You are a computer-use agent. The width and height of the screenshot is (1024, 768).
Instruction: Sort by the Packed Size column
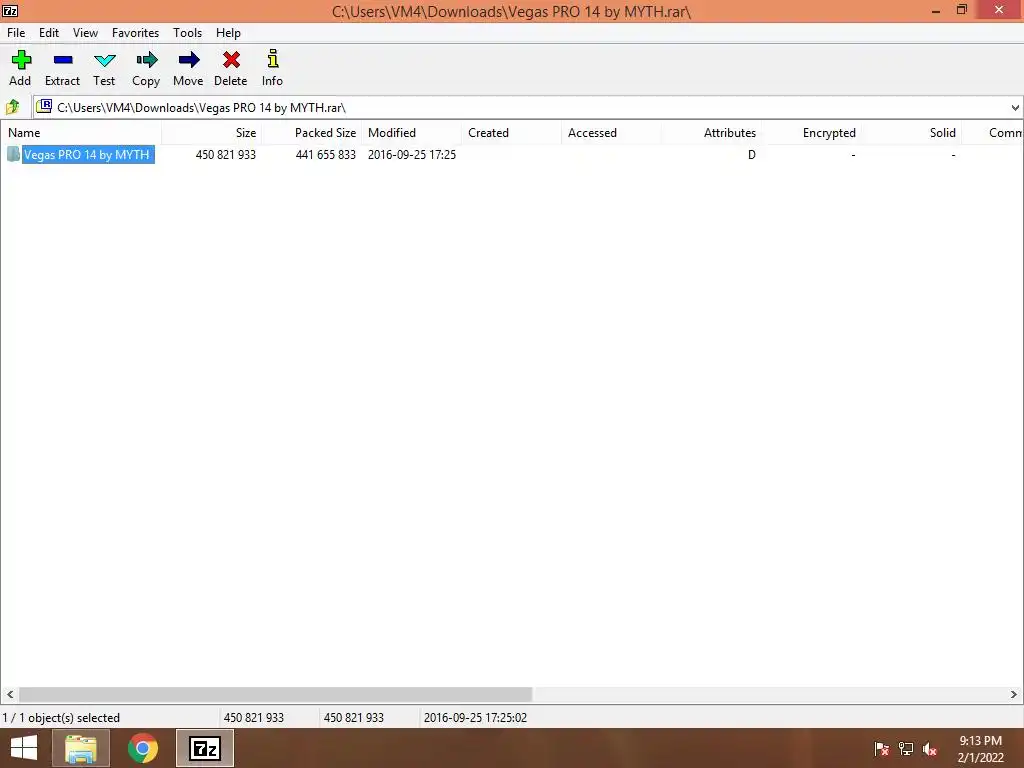tap(312, 133)
